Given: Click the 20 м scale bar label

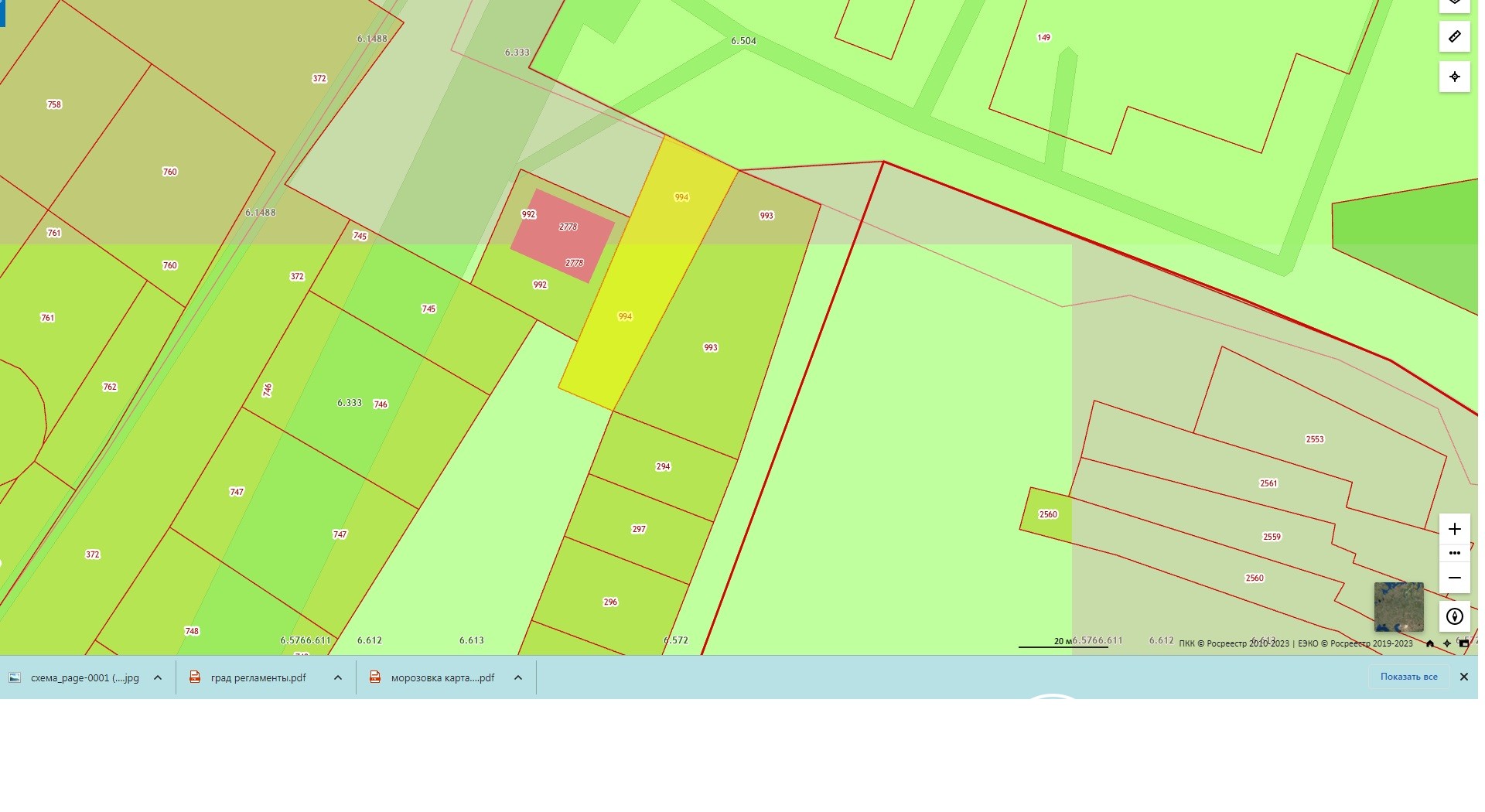Looking at the screenshot, I should [1063, 641].
